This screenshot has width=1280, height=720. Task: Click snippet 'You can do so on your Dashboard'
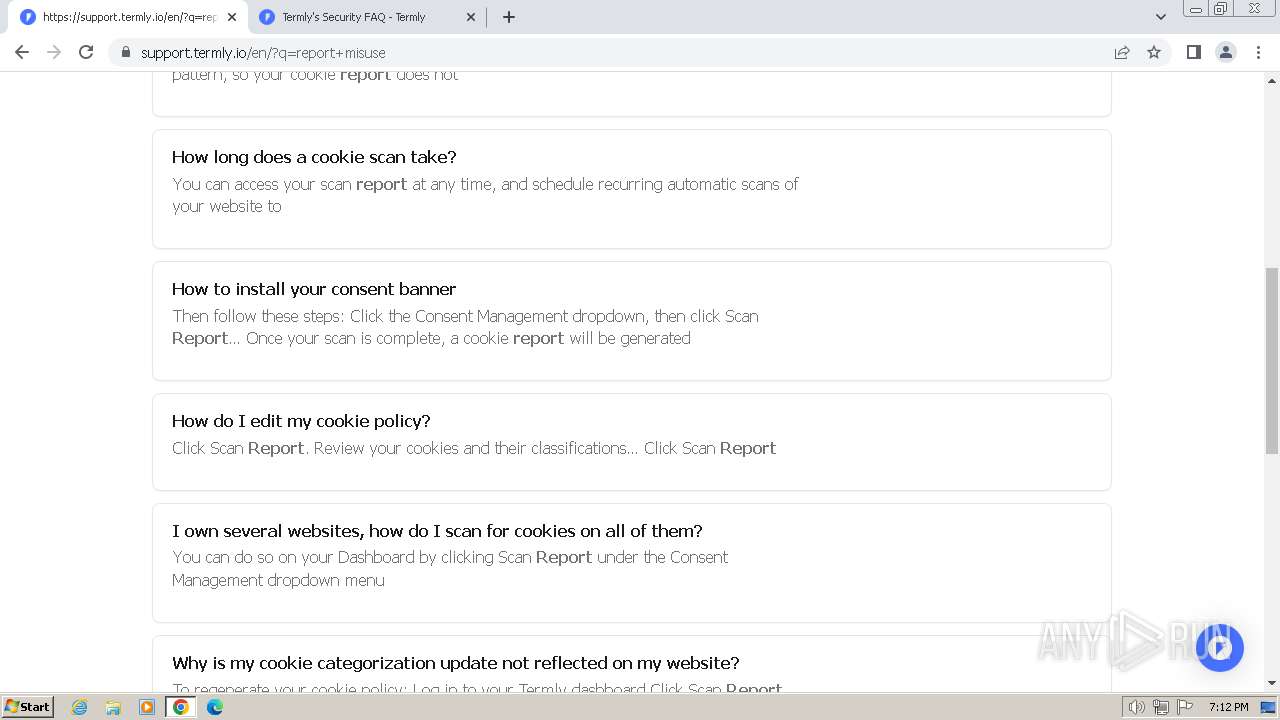450,568
